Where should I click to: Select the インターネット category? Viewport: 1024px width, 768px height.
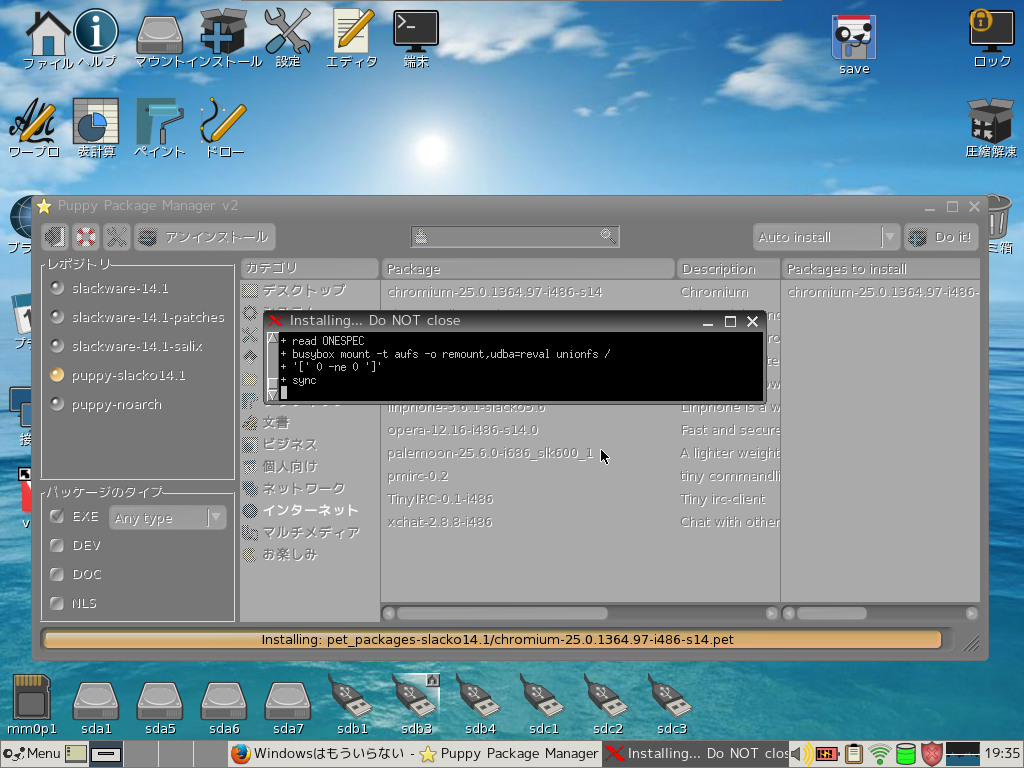(x=310, y=511)
